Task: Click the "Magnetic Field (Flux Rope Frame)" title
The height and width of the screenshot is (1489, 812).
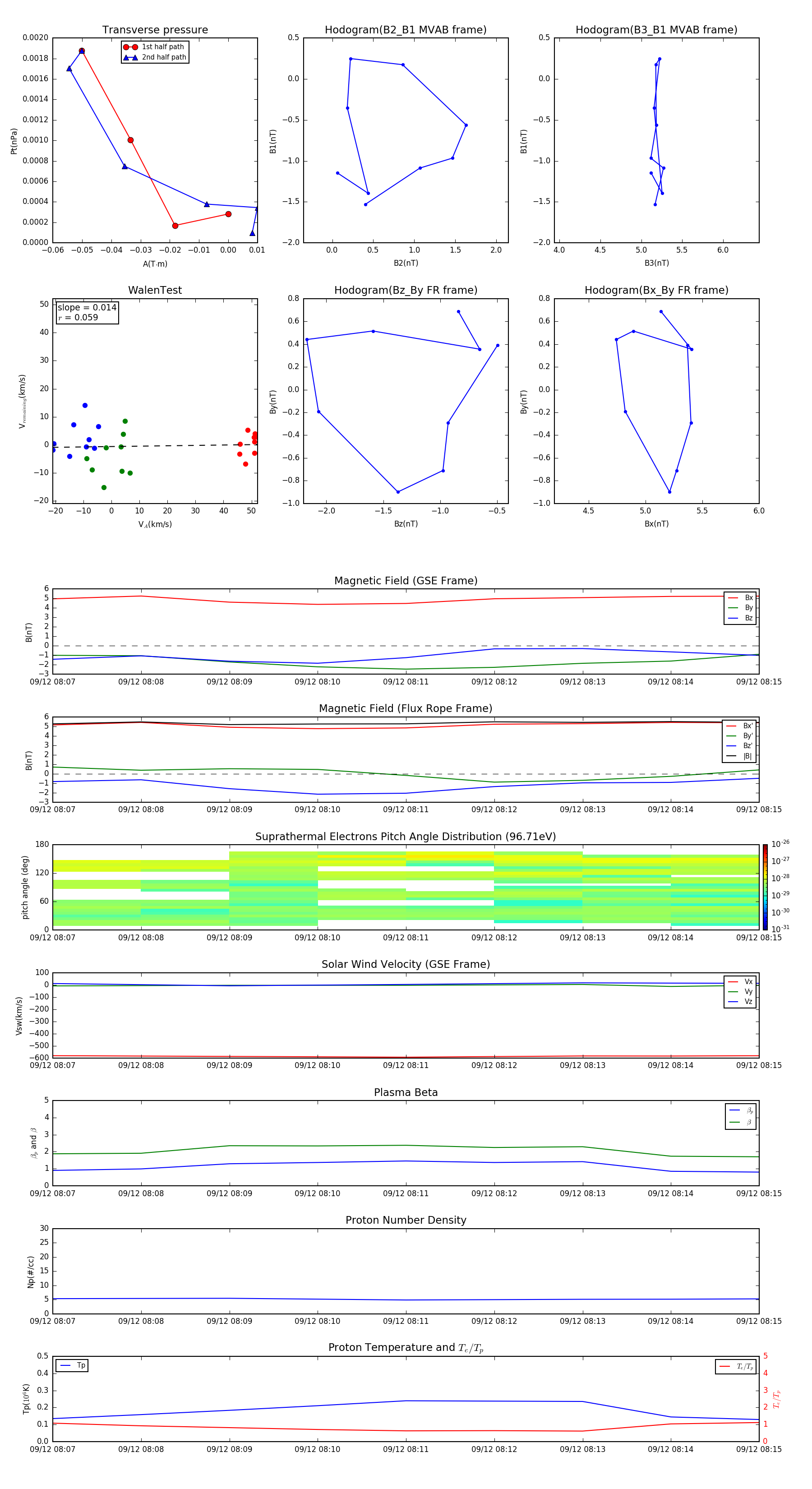Action: pos(406,709)
